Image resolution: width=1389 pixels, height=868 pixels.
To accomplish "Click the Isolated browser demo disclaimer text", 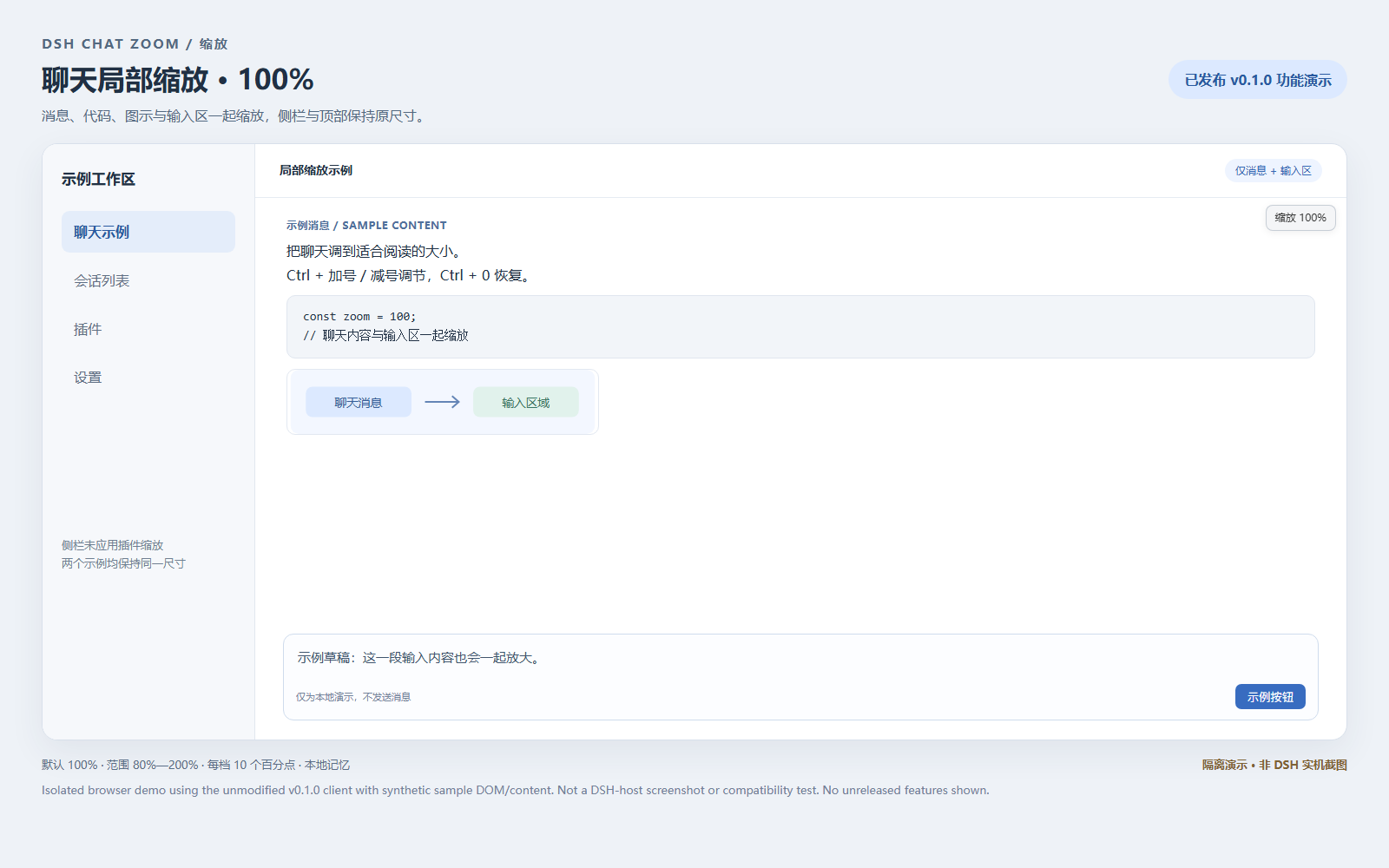I will pyautogui.click(x=516, y=790).
